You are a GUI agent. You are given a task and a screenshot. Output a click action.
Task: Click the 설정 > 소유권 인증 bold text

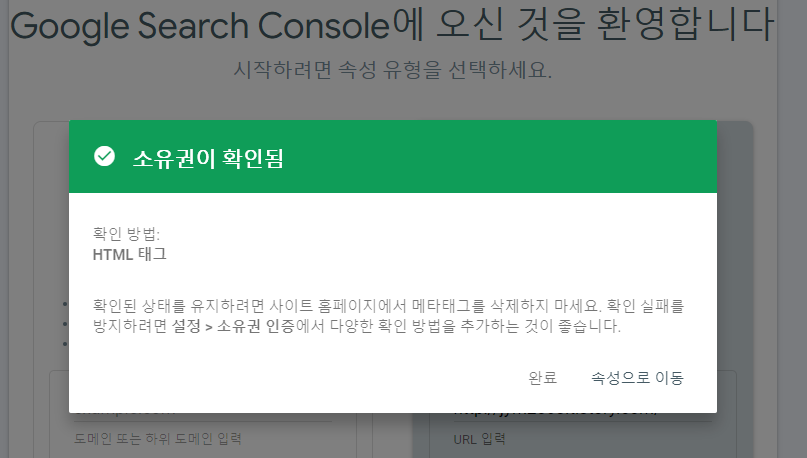(233, 326)
